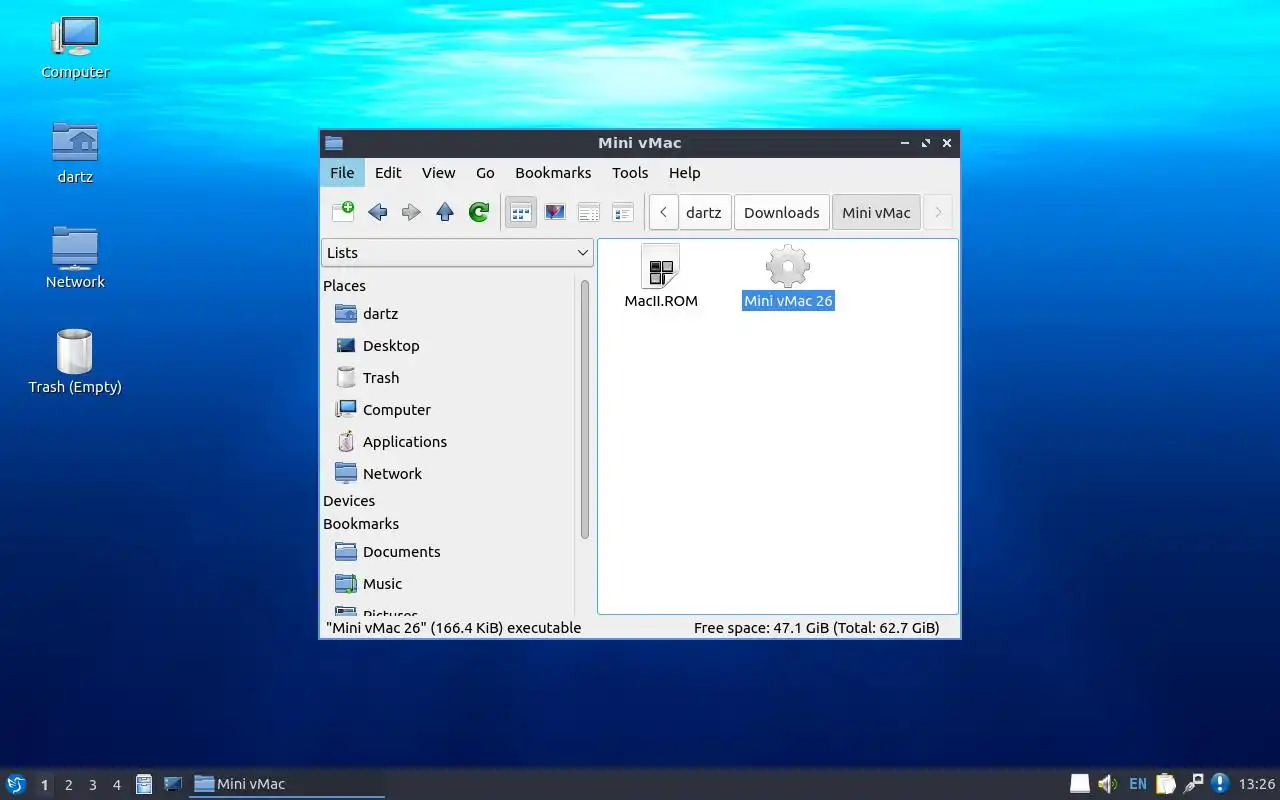
Task: Go to the parent folder with the up arrow
Action: [x=445, y=212]
